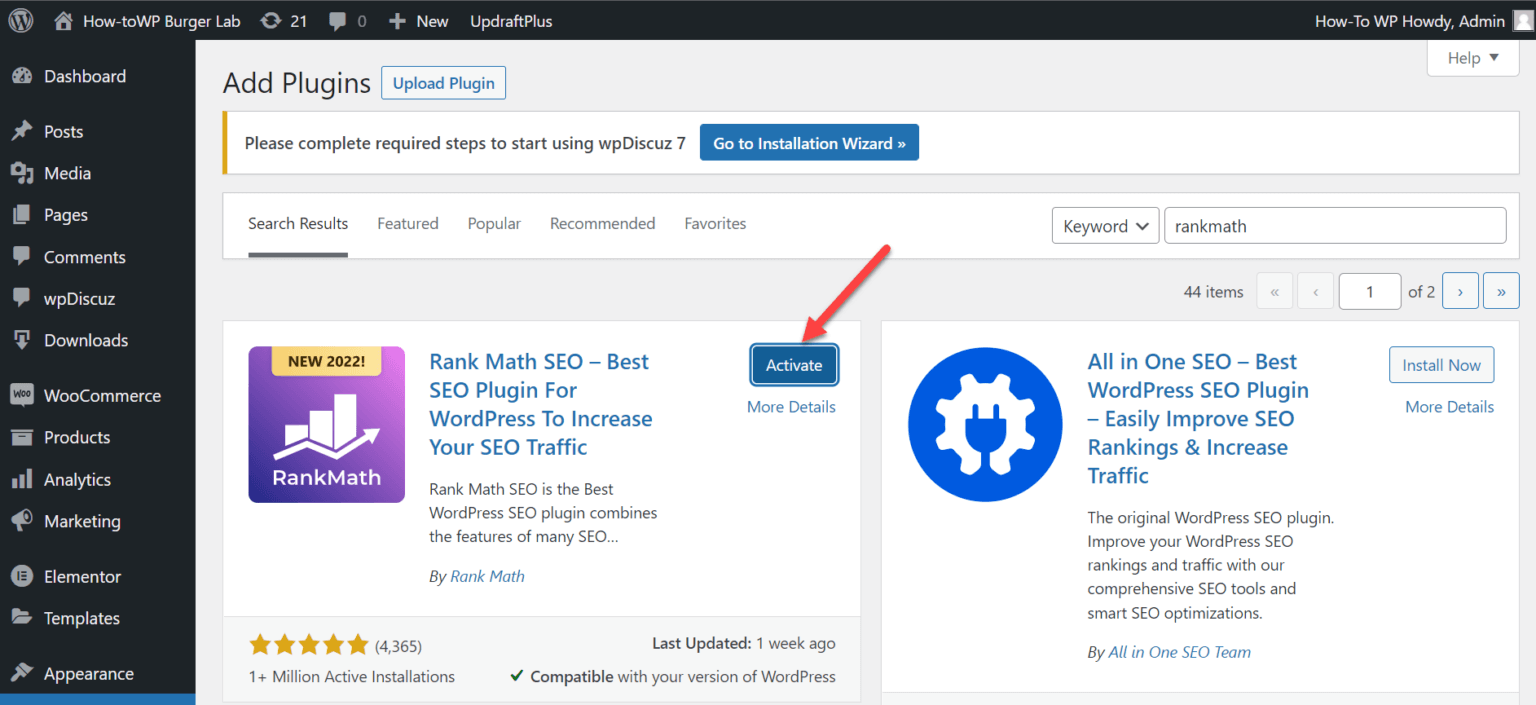This screenshot has width=1536, height=705.
Task: Click the Posts pin icon in sidebar
Action: [x=21, y=132]
